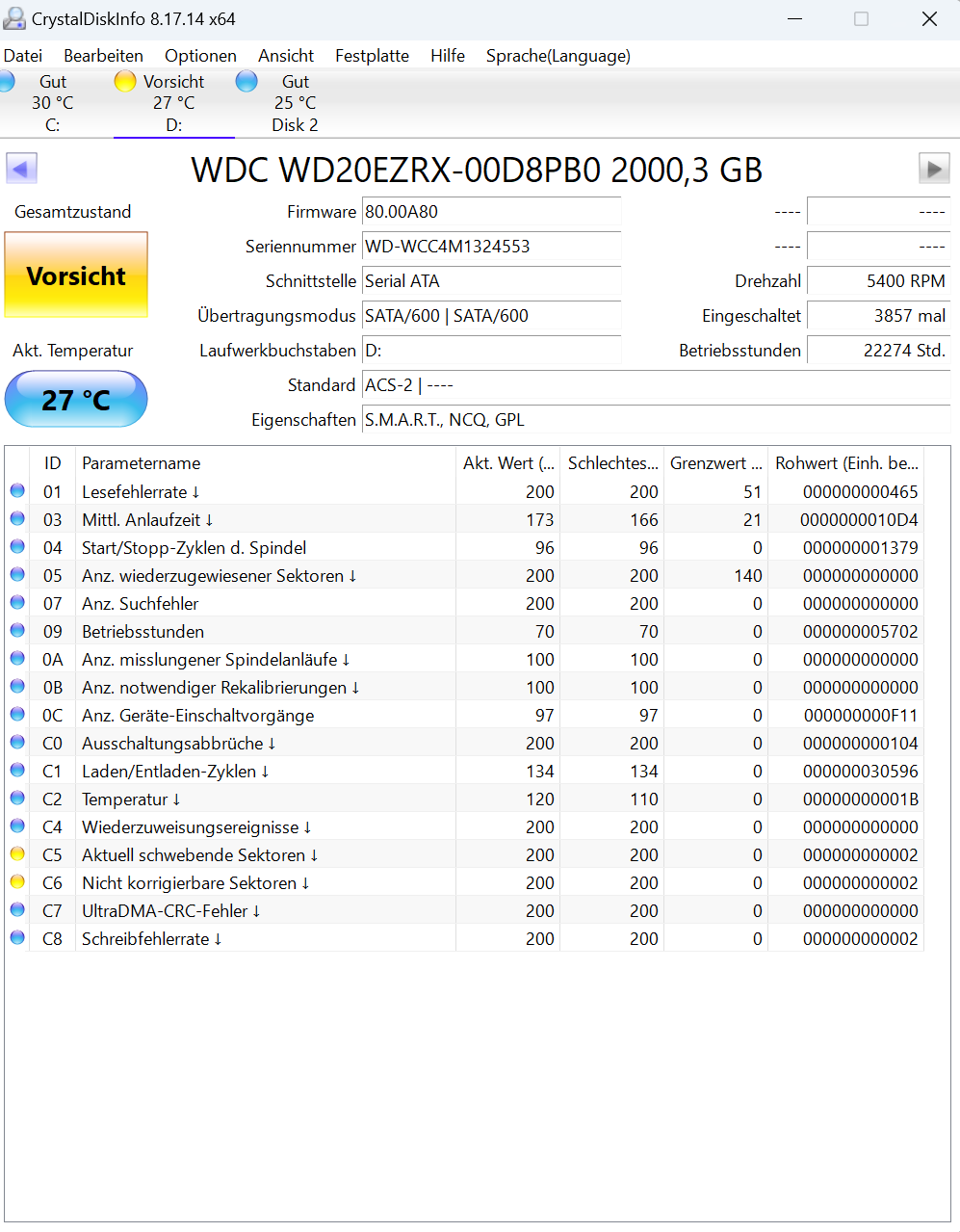Click dot of Anz. wiederzugewiesener Sektoren row
The width and height of the screenshot is (960, 1232).
coord(17,574)
